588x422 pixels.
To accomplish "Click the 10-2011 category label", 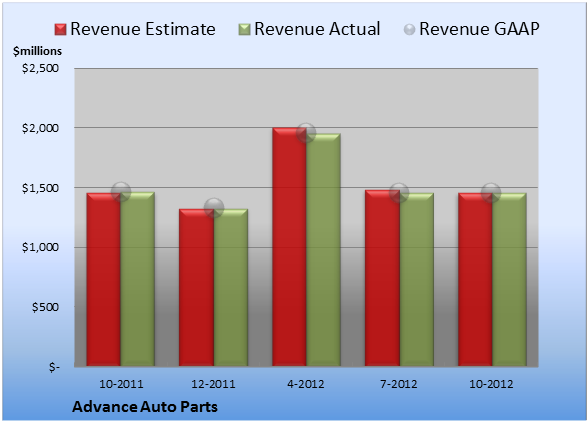I will click(121, 384).
